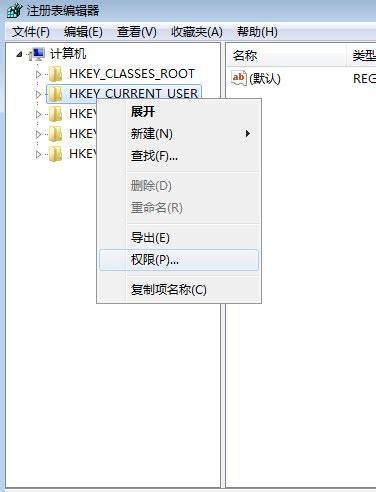
Task: Select the (默认) value name
Action: 265,79
